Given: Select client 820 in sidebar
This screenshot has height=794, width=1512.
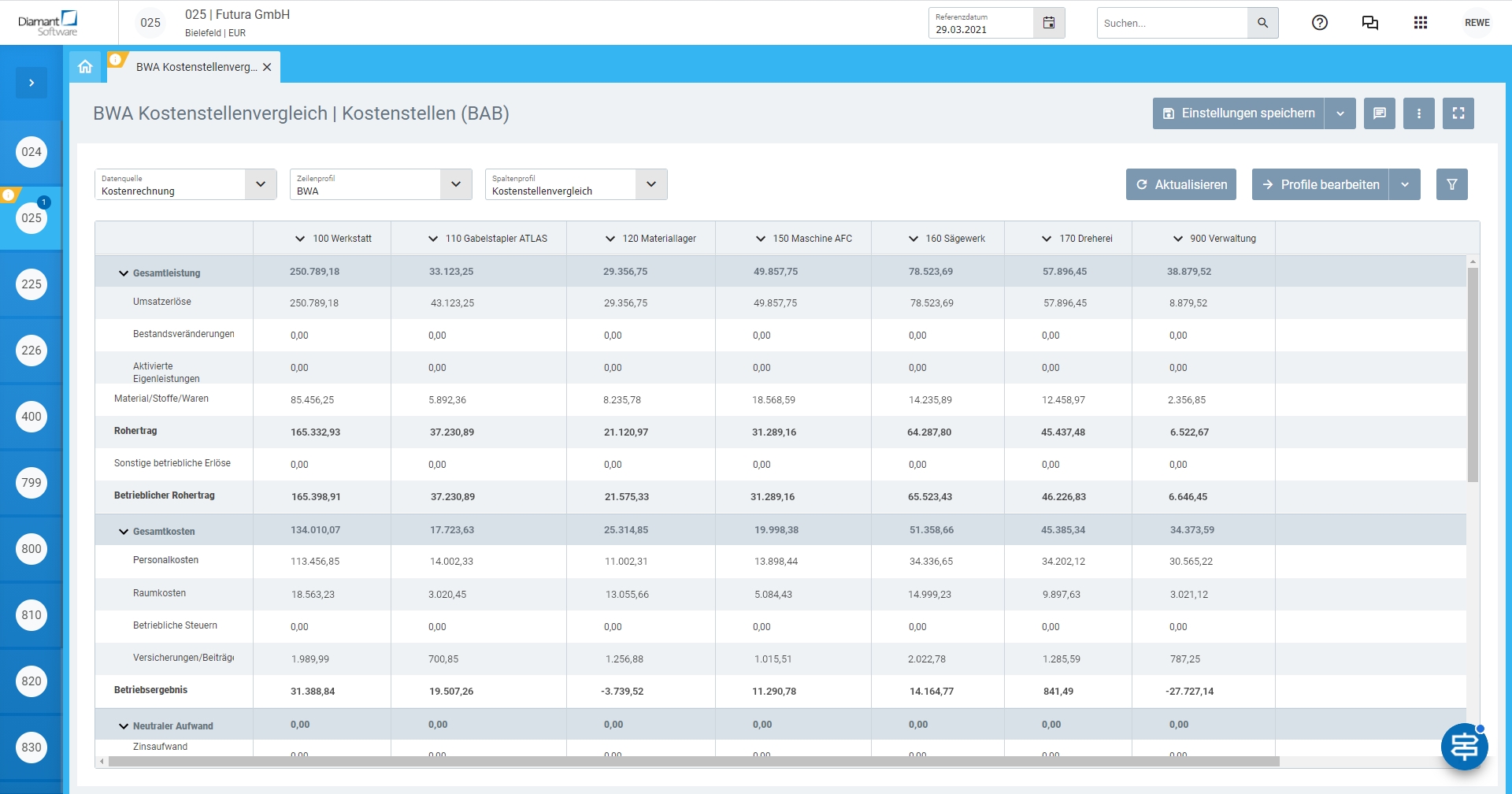Looking at the screenshot, I should 31,681.
